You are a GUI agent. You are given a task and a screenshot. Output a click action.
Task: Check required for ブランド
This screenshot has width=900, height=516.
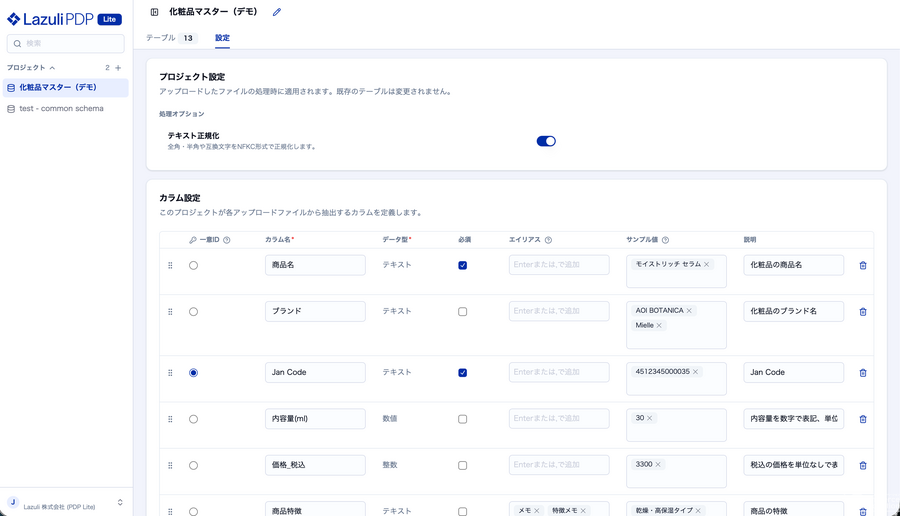coord(463,312)
